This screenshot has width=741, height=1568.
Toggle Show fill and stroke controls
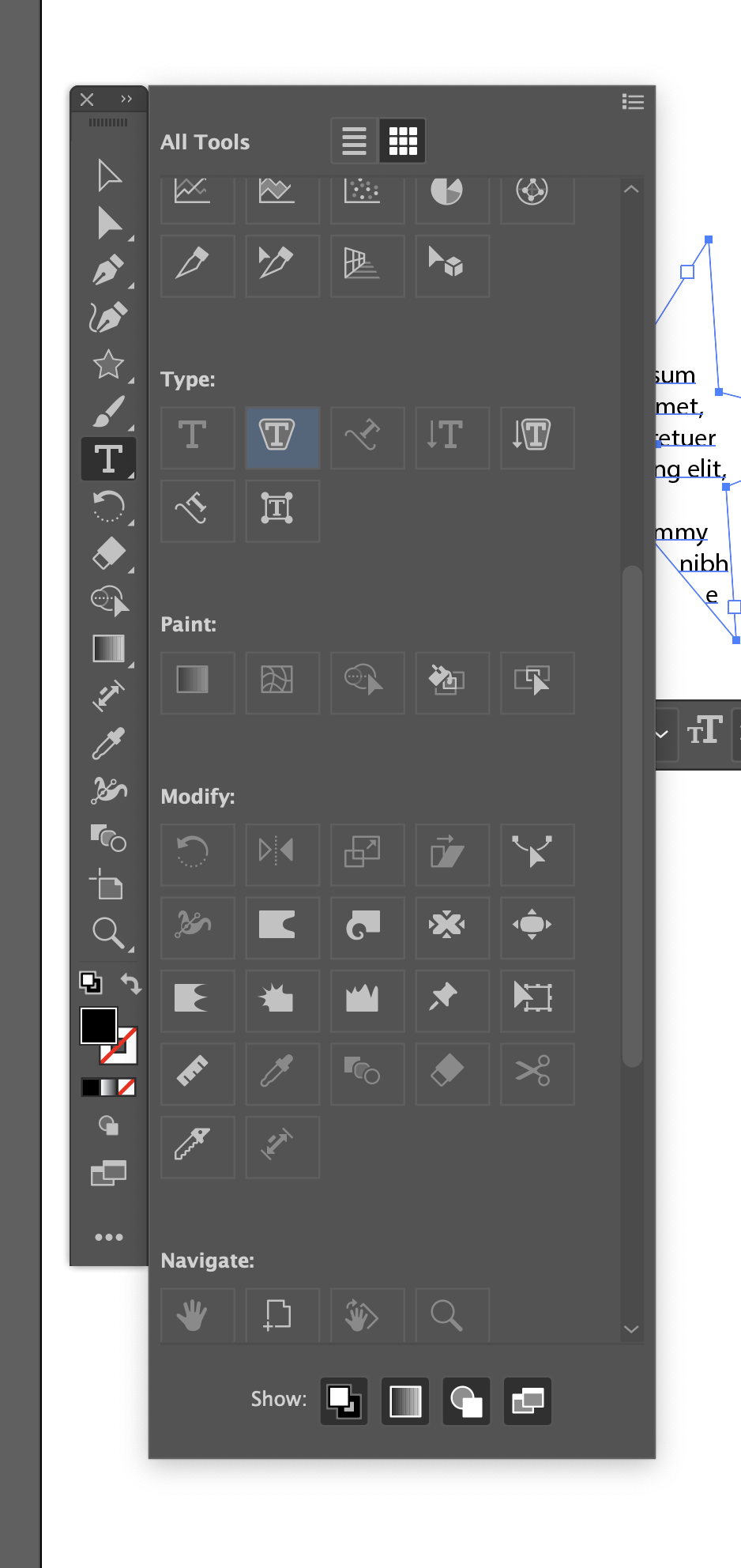(344, 1401)
